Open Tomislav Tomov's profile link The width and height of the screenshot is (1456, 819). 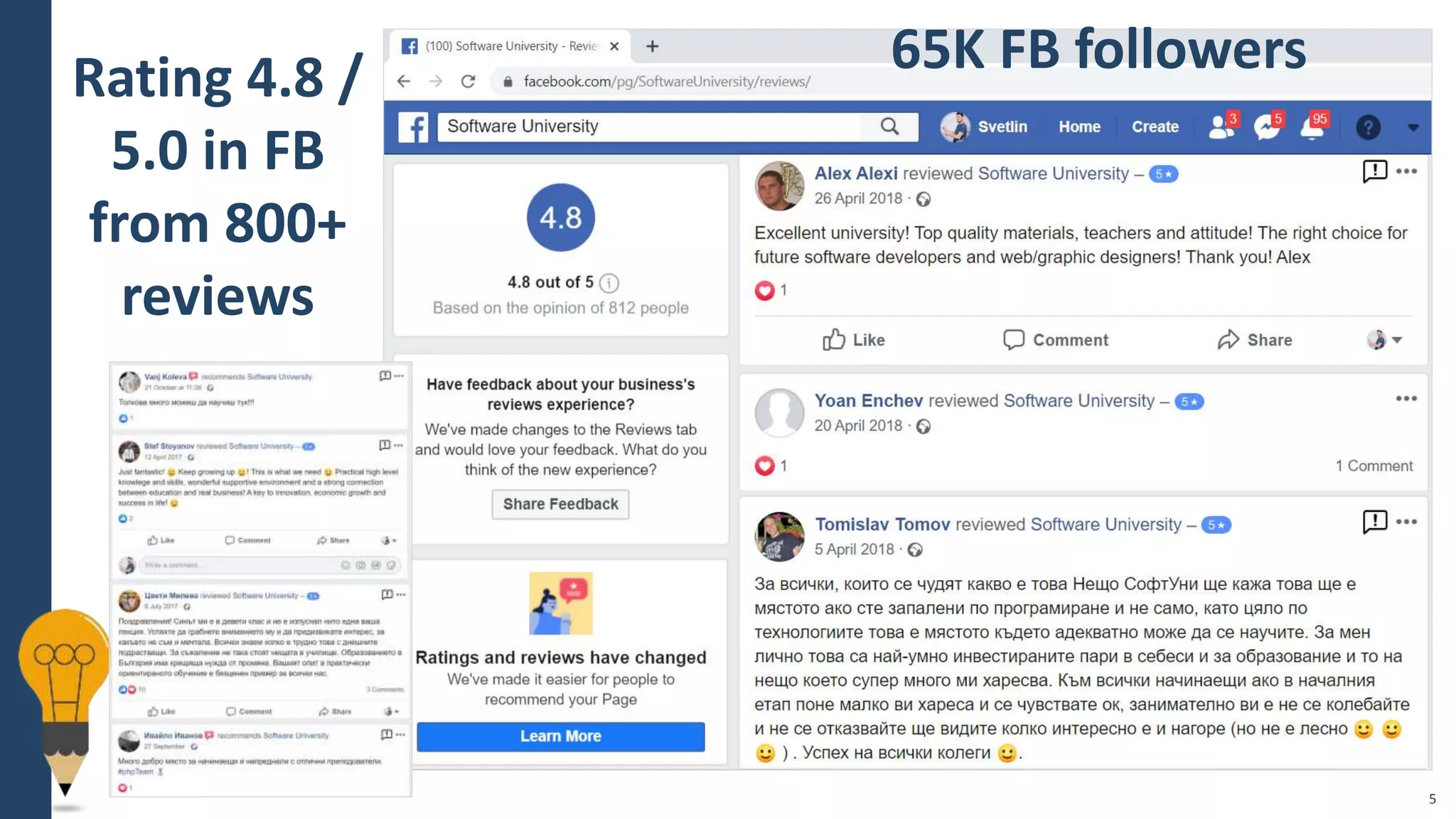point(882,525)
